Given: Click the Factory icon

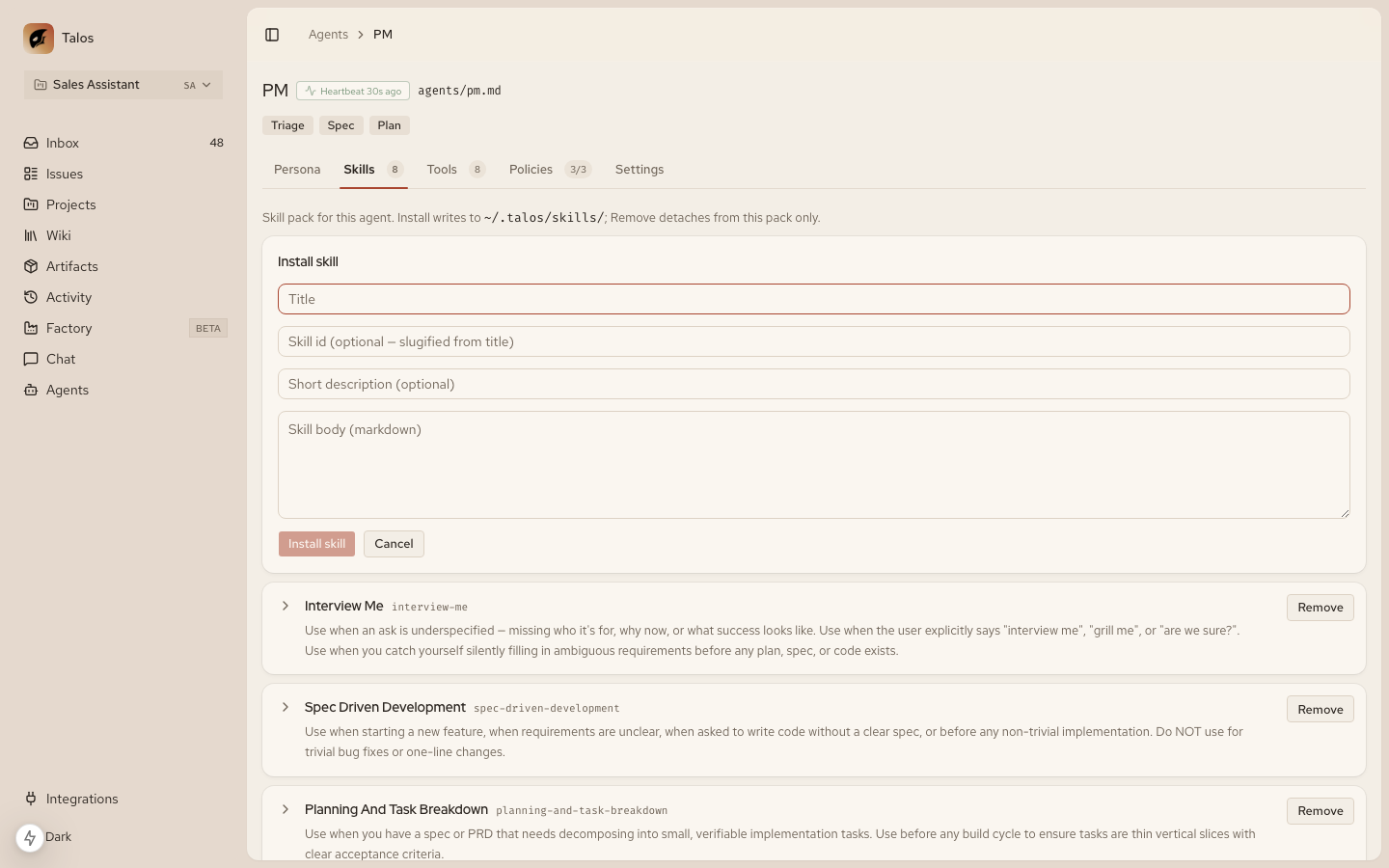Looking at the screenshot, I should pos(31,328).
